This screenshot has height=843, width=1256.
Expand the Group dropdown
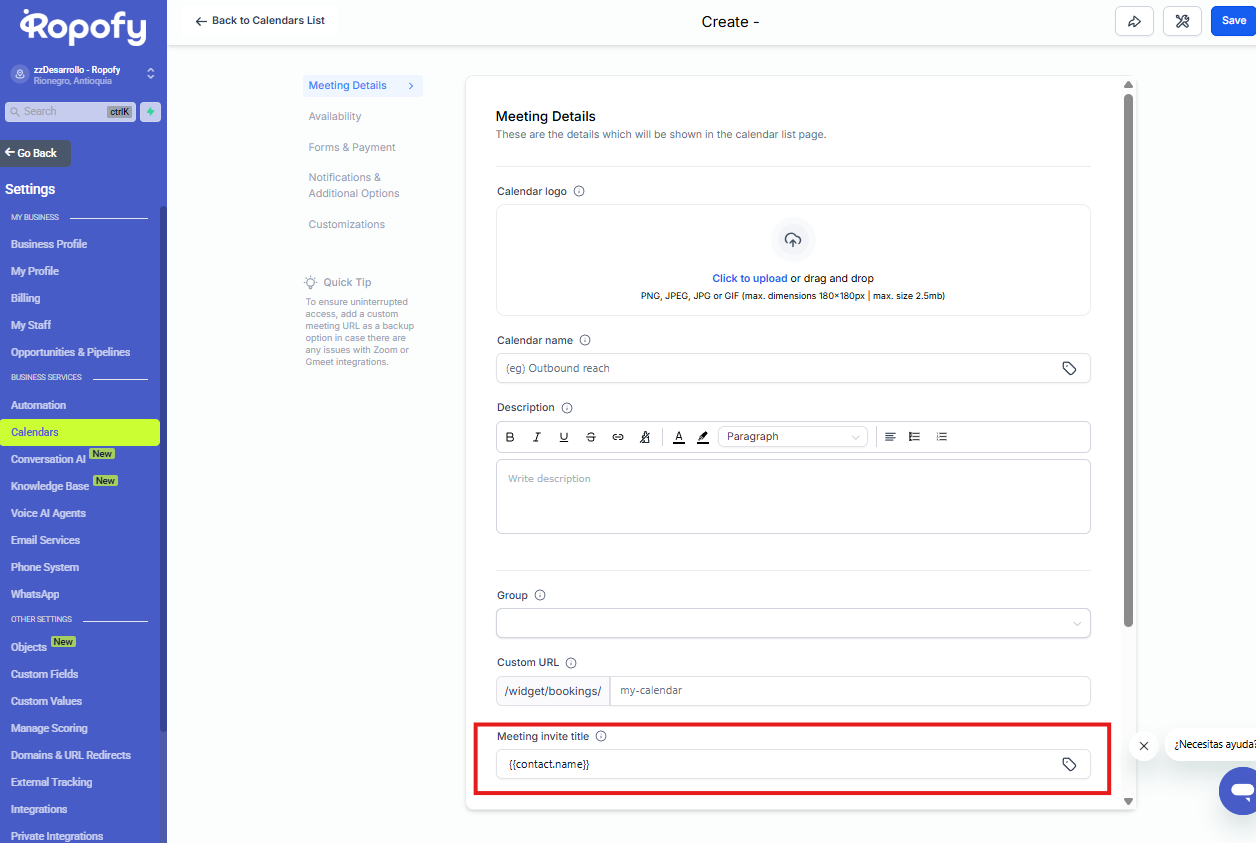click(793, 623)
